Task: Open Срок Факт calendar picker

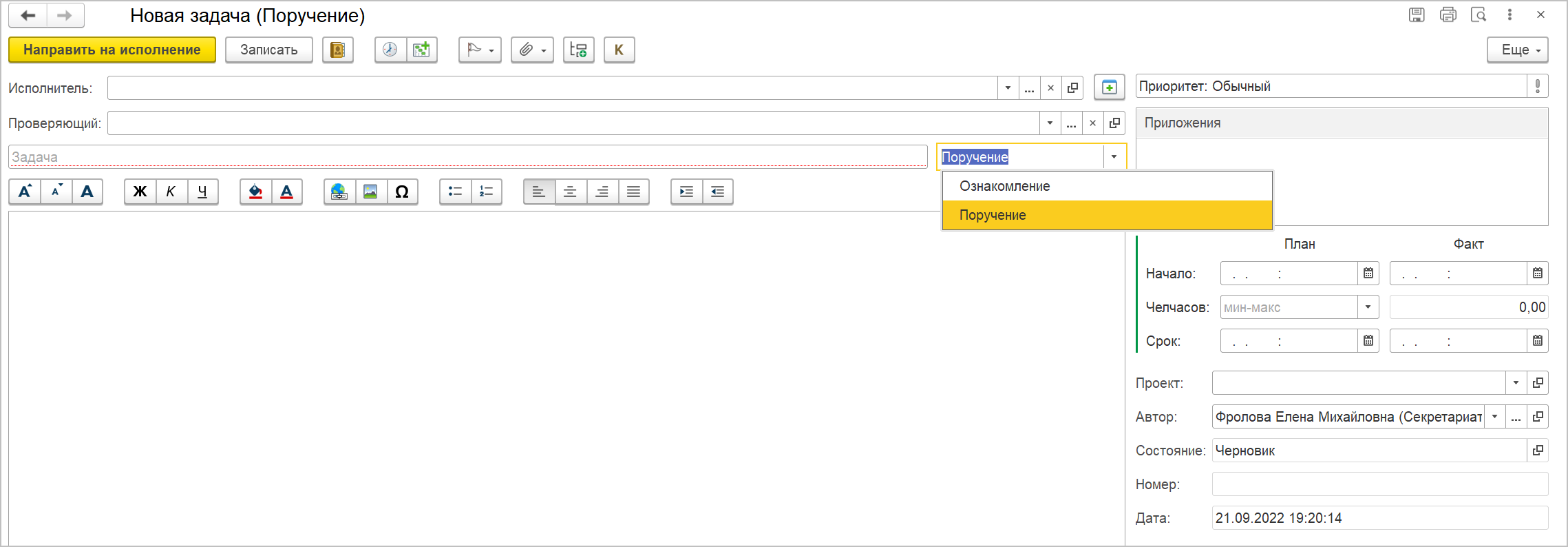Action: 1538,340
